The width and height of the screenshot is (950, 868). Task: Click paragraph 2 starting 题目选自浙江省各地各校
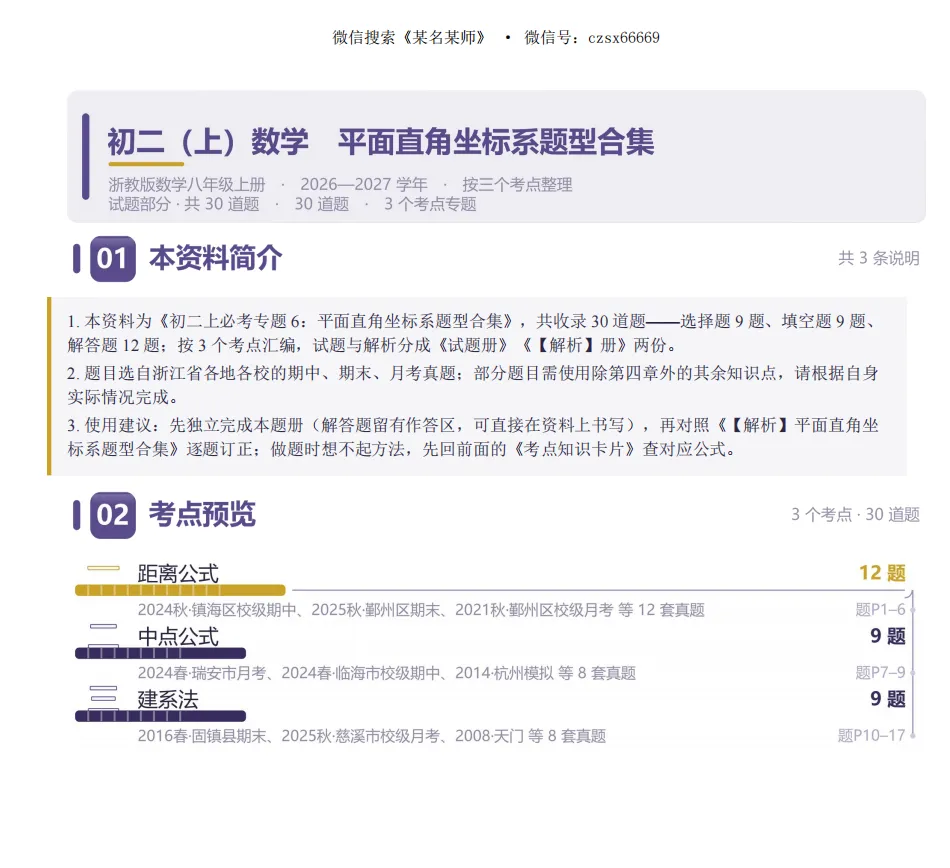point(473,385)
